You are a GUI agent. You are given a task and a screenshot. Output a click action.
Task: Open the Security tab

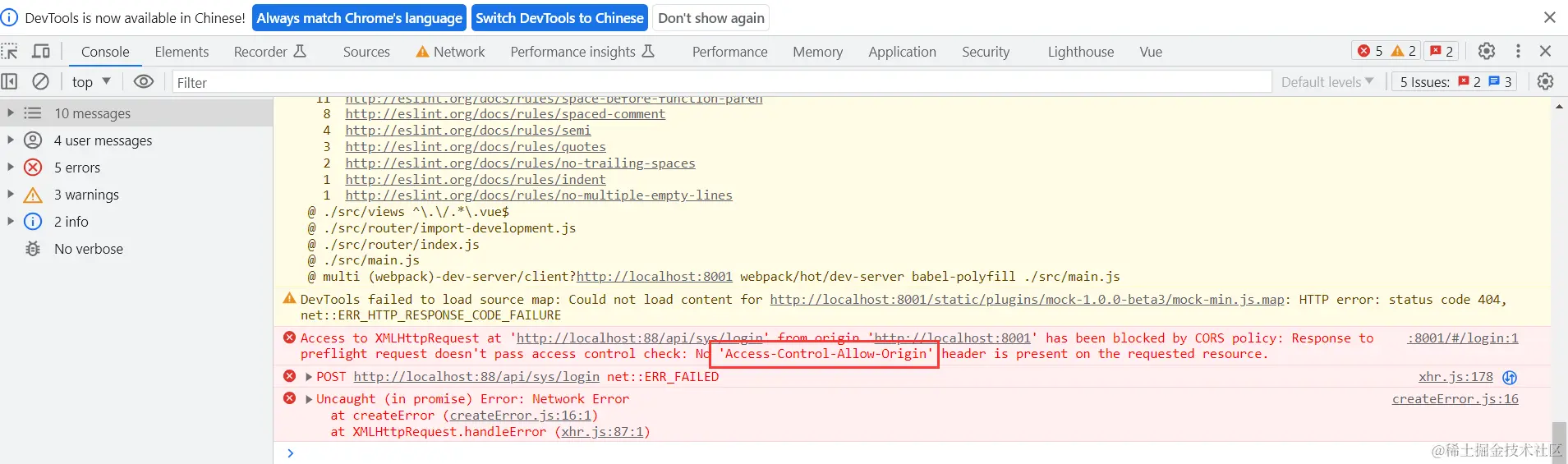(986, 52)
